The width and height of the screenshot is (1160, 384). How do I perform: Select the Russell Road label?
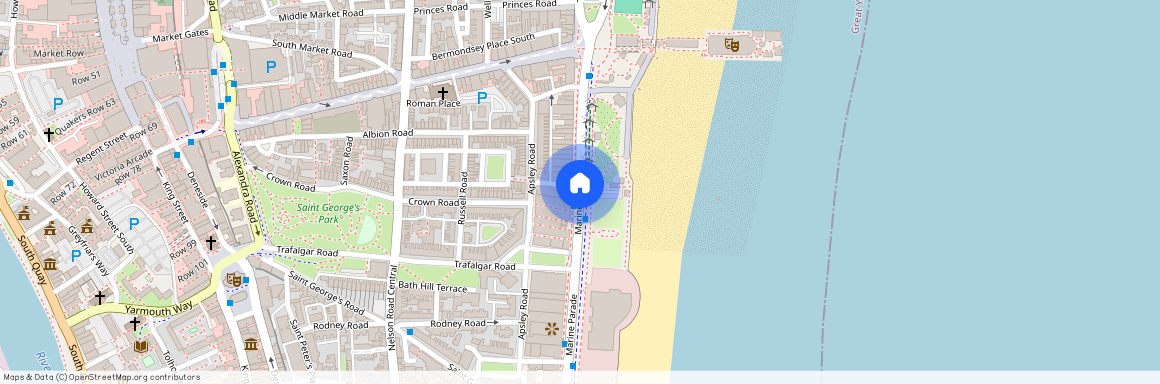point(464,199)
